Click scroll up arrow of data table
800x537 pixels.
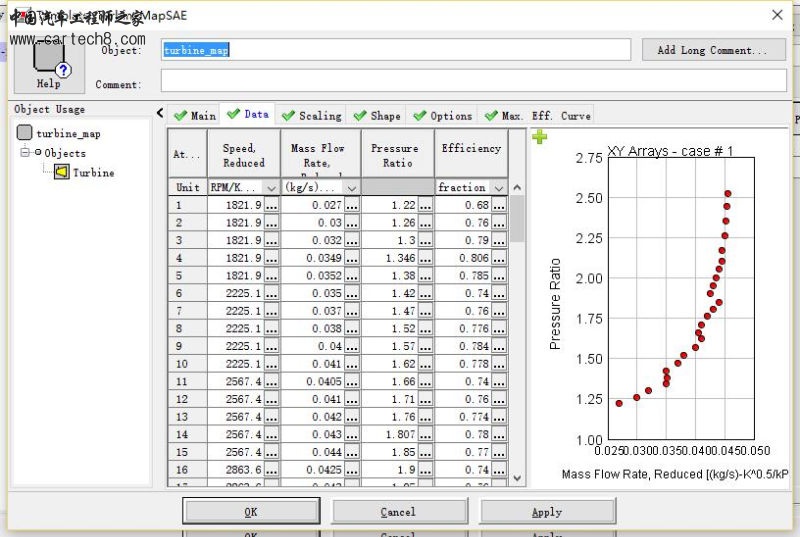click(x=517, y=188)
